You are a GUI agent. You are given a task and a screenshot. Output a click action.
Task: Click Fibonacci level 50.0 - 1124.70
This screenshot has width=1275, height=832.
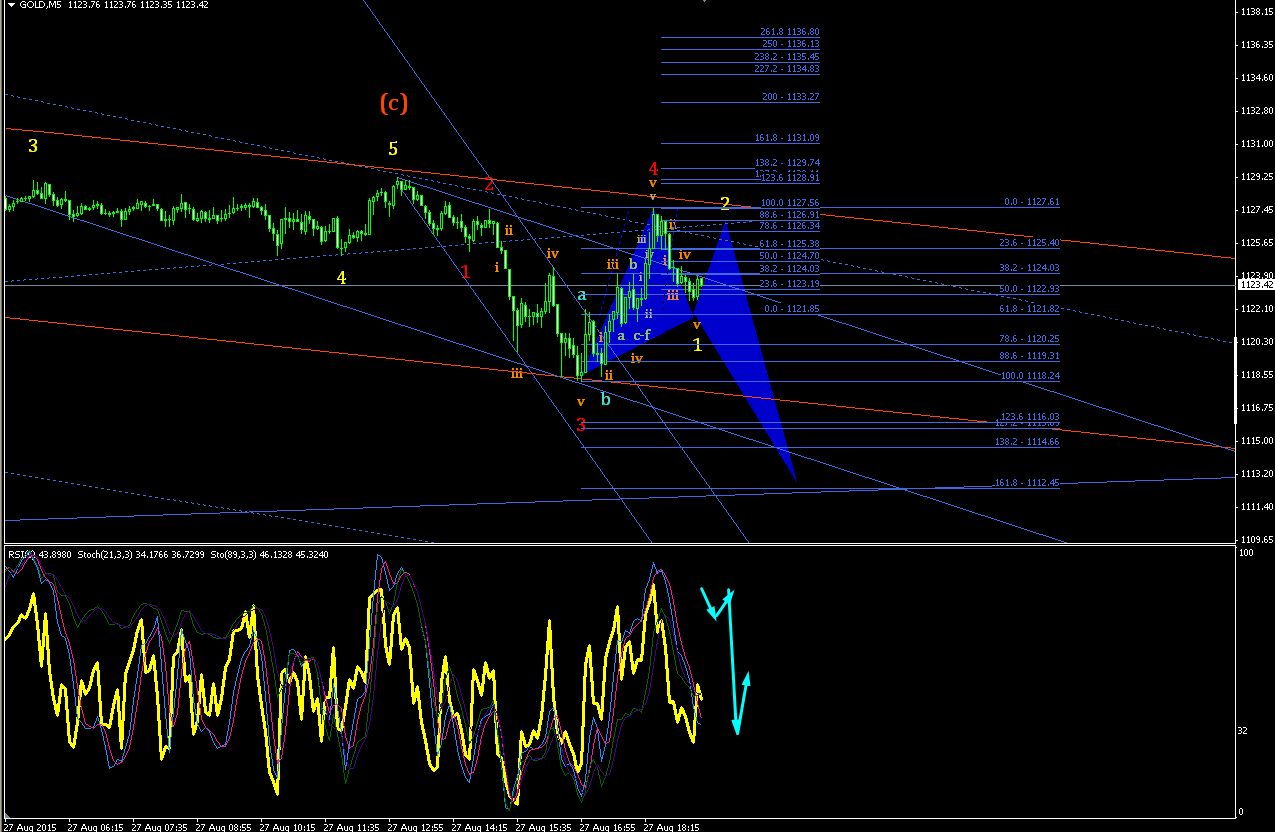[790, 256]
